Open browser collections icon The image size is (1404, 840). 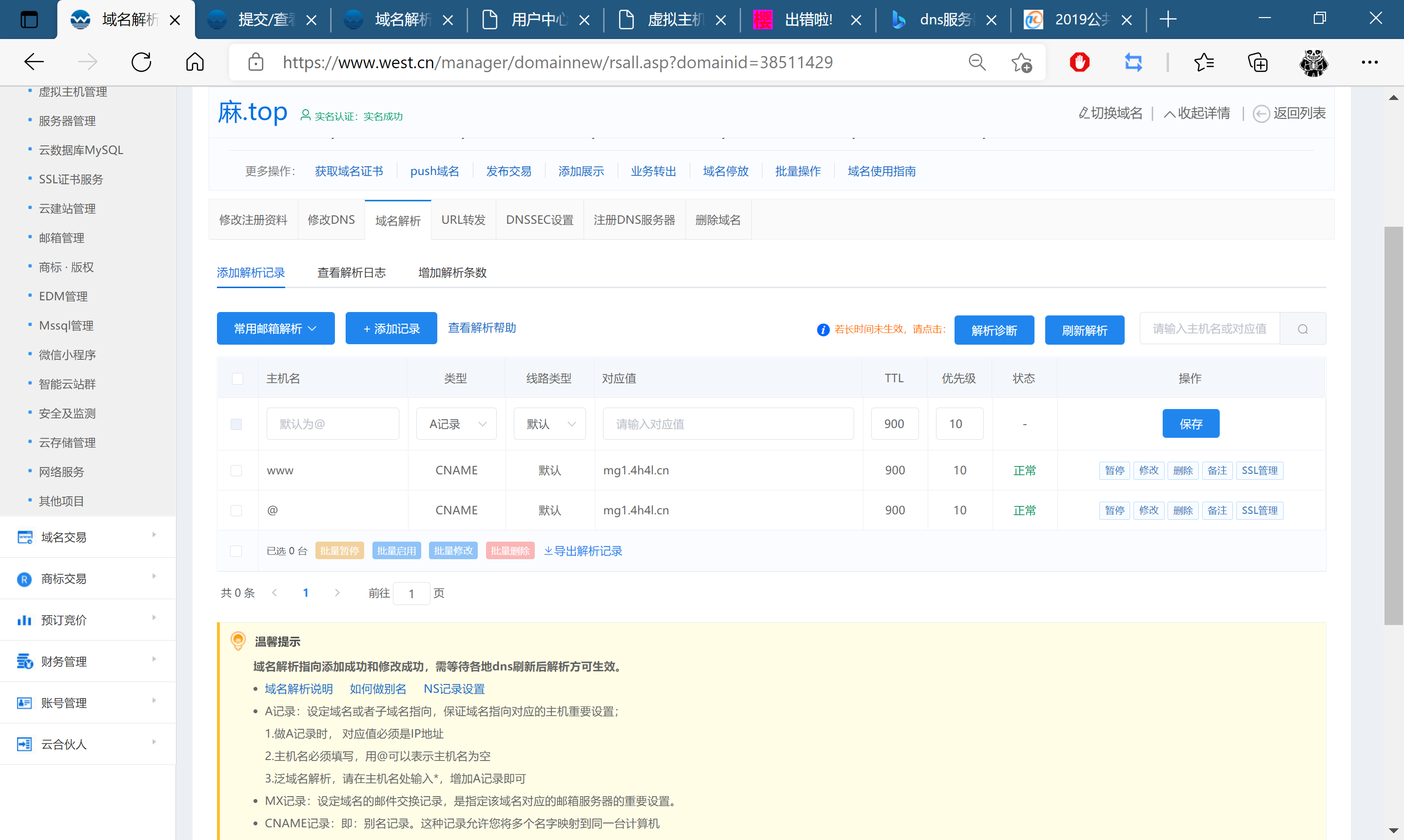pyautogui.click(x=1257, y=62)
